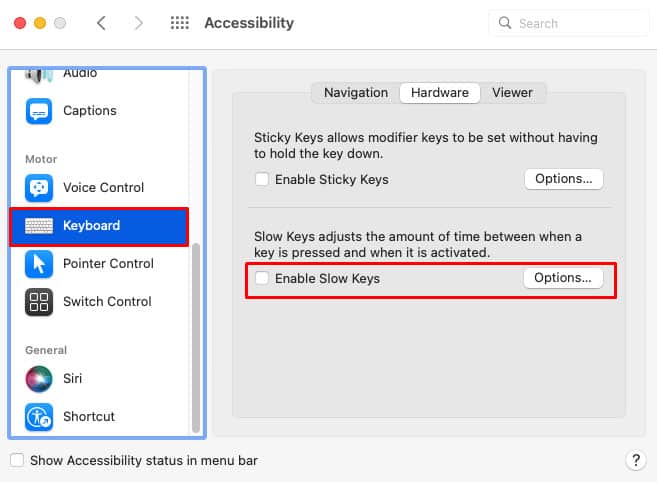The width and height of the screenshot is (657, 482).
Task: Click the help question mark button
Action: pyautogui.click(x=636, y=460)
